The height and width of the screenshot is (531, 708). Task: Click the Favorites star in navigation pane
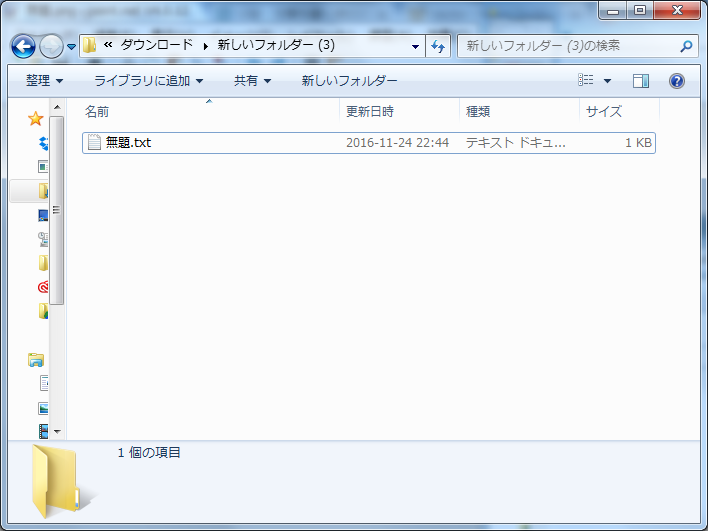[x=35, y=119]
